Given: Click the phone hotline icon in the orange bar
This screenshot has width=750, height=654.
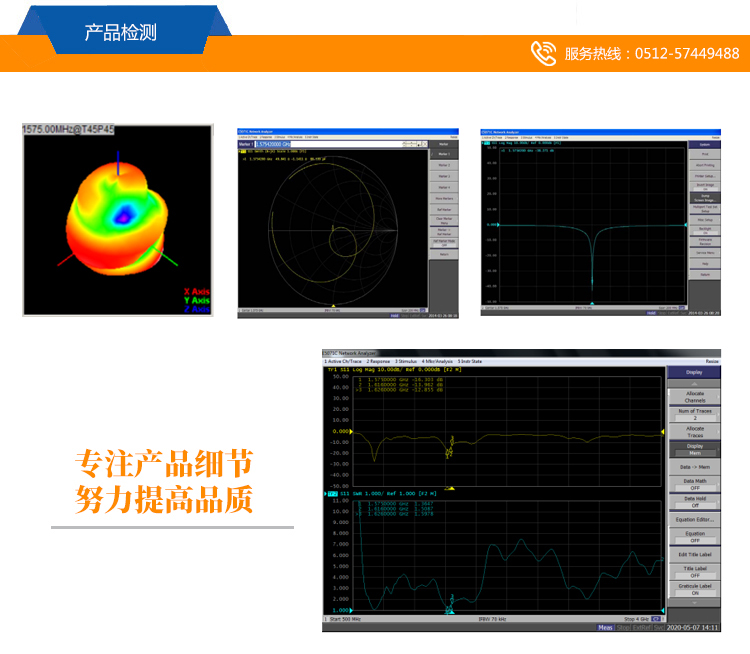Looking at the screenshot, I should 543,54.
